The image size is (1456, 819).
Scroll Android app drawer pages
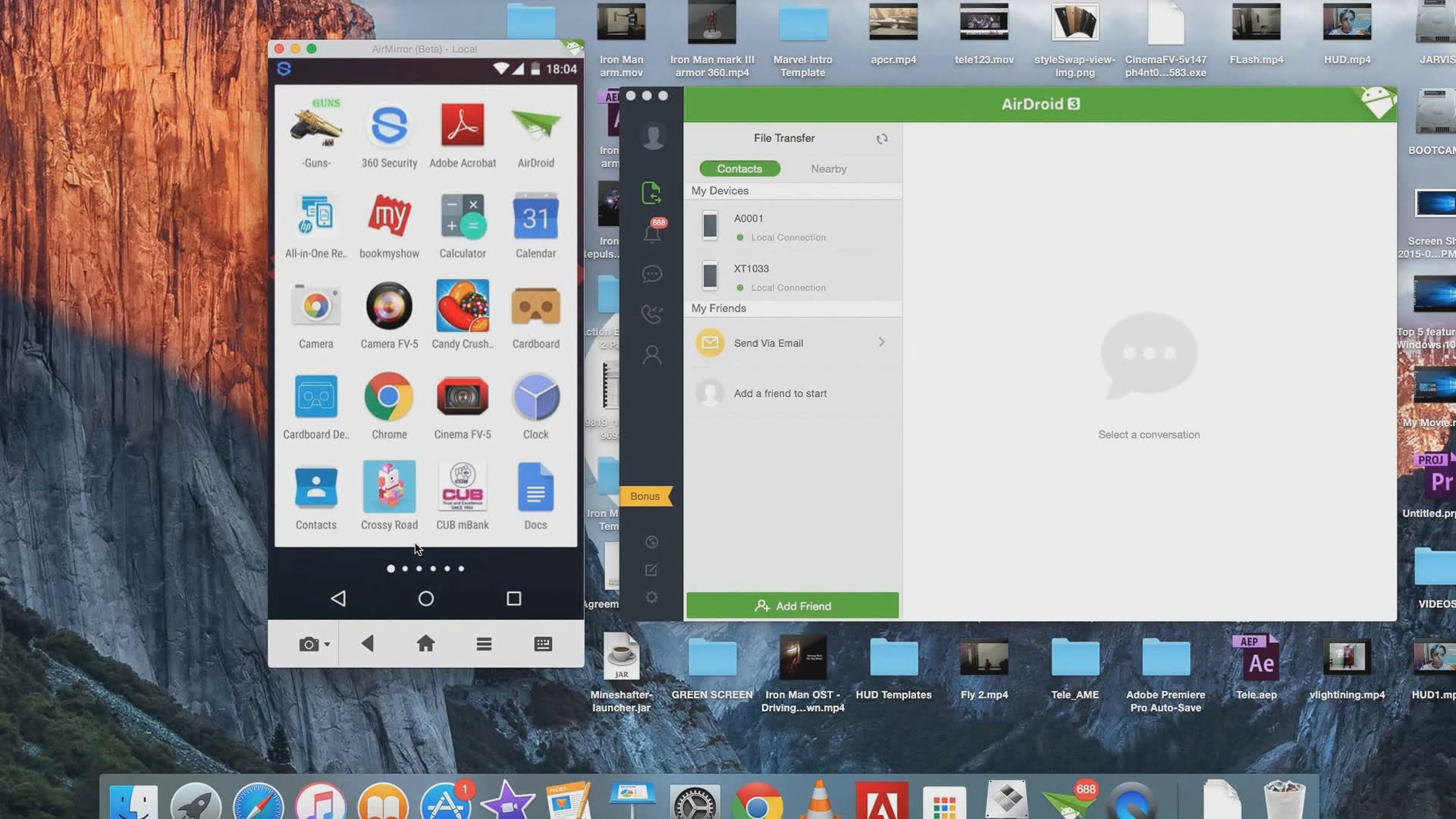point(425,569)
